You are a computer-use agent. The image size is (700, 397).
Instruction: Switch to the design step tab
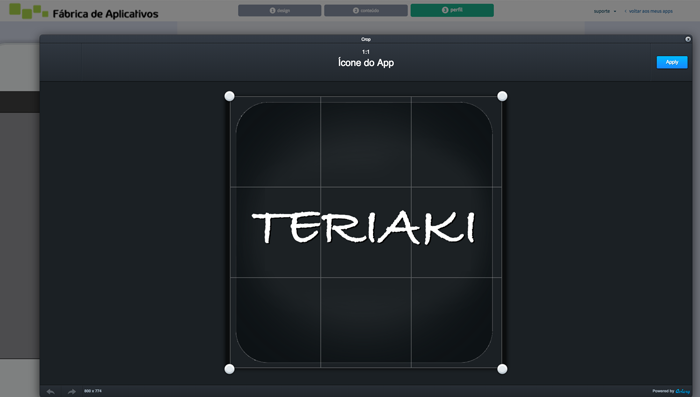pyautogui.click(x=279, y=10)
